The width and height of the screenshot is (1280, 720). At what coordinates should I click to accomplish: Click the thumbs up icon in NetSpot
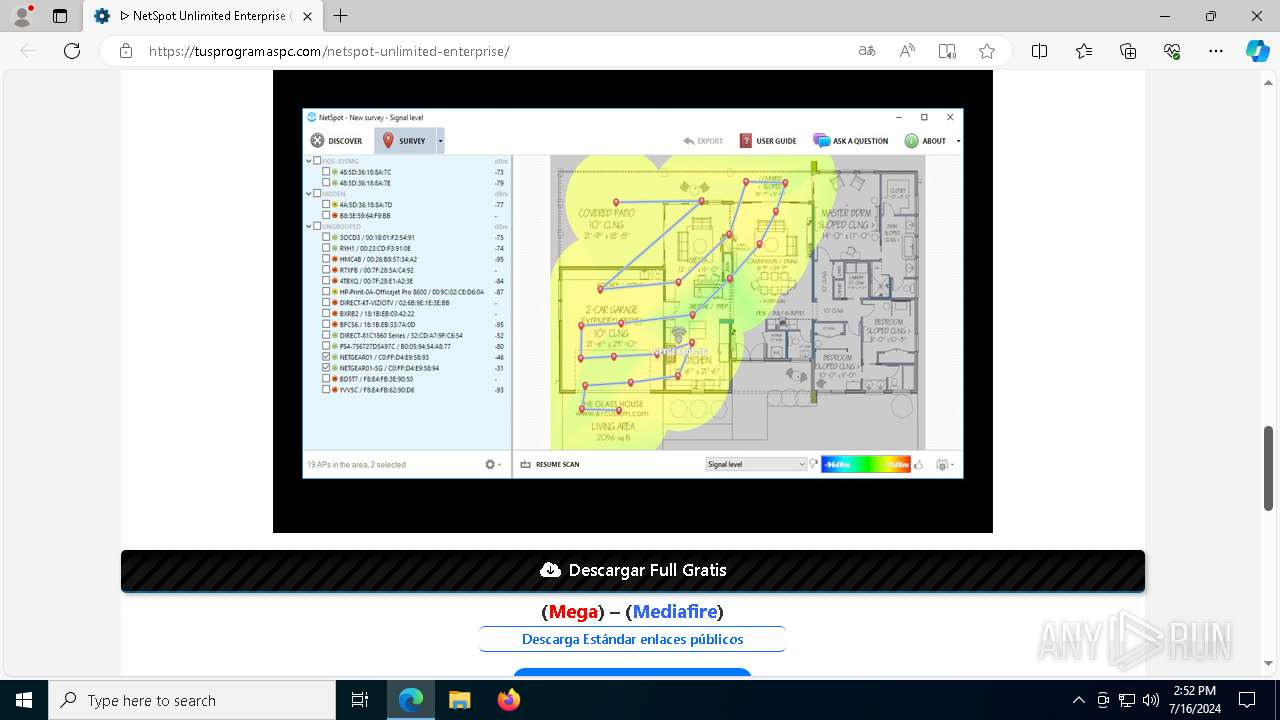(x=918, y=464)
